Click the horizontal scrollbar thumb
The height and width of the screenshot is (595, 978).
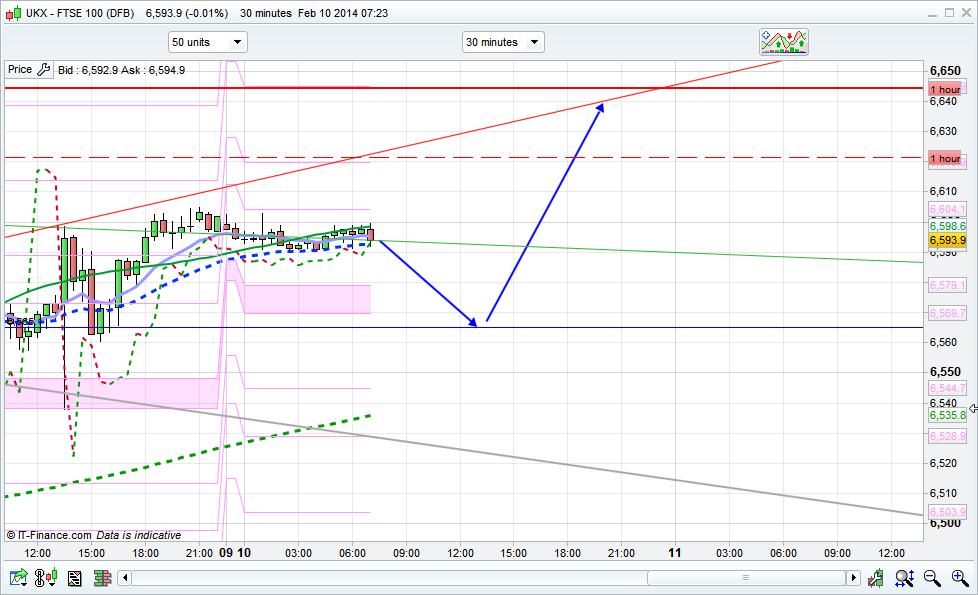745,578
